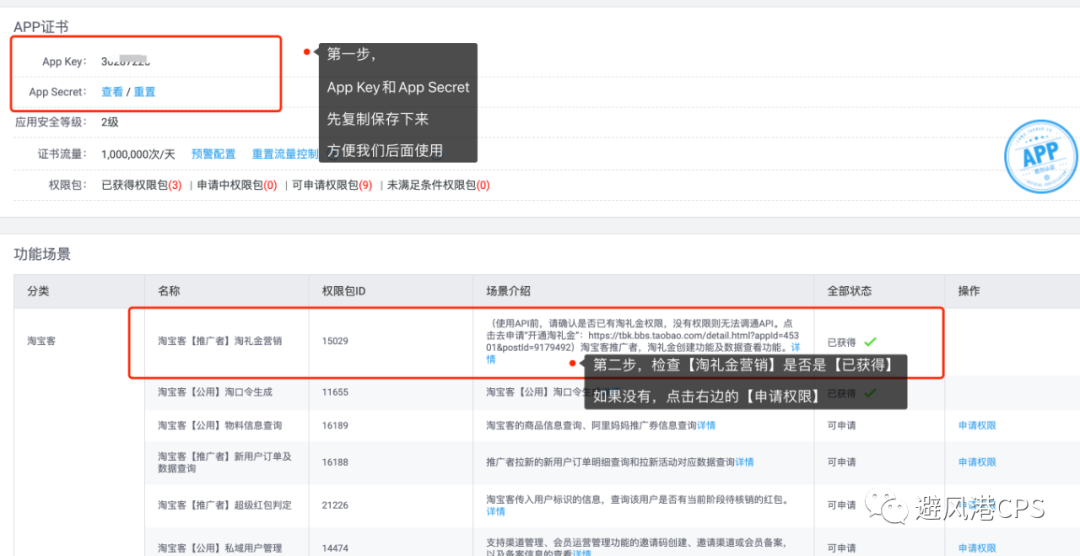This screenshot has width=1080, height=556.
Task: Click 已获得 status in 淘礼金营销 row
Action: pos(841,342)
